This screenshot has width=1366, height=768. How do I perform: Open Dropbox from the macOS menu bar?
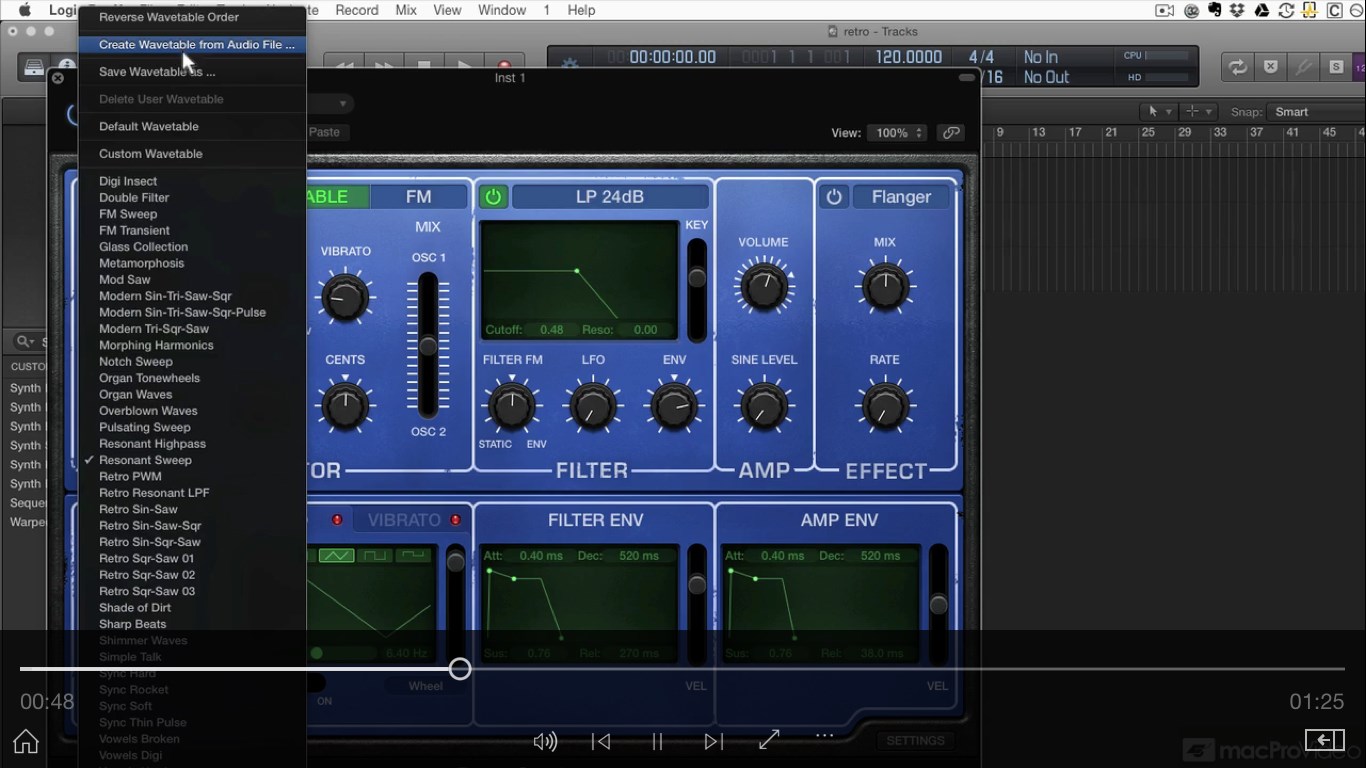[1238, 10]
